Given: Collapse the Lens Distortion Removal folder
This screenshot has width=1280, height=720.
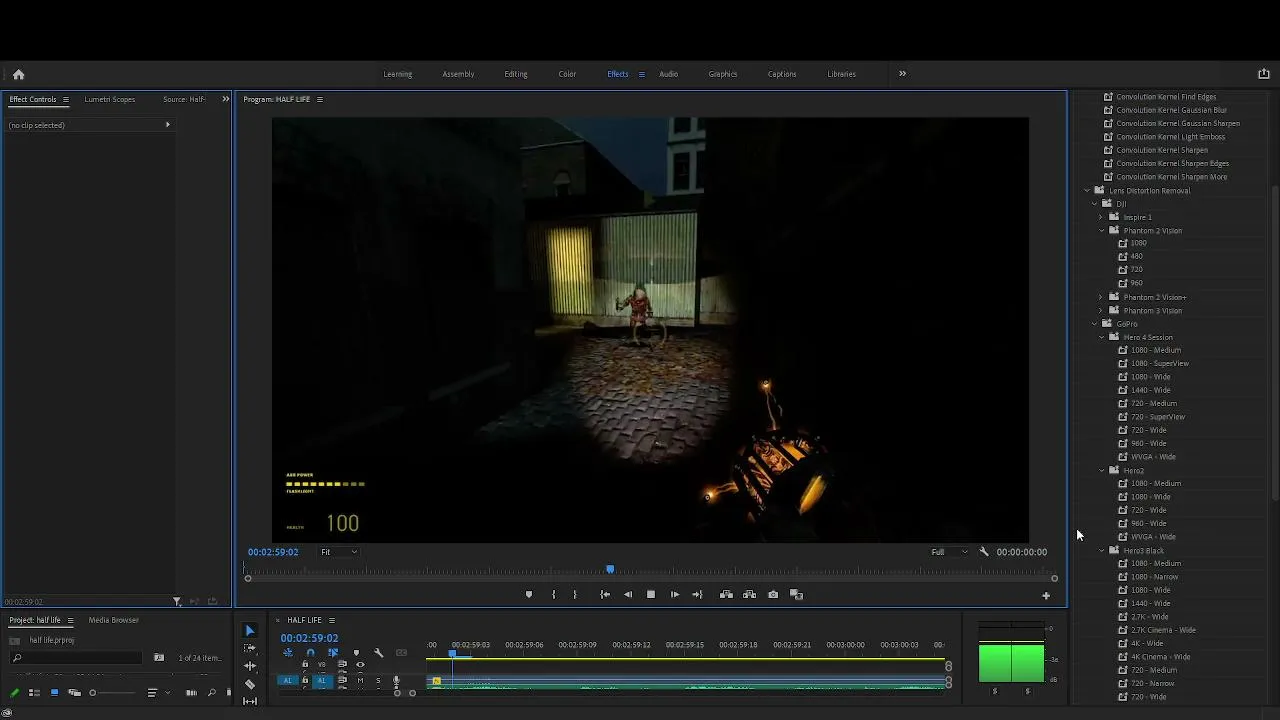Looking at the screenshot, I should (x=1087, y=190).
